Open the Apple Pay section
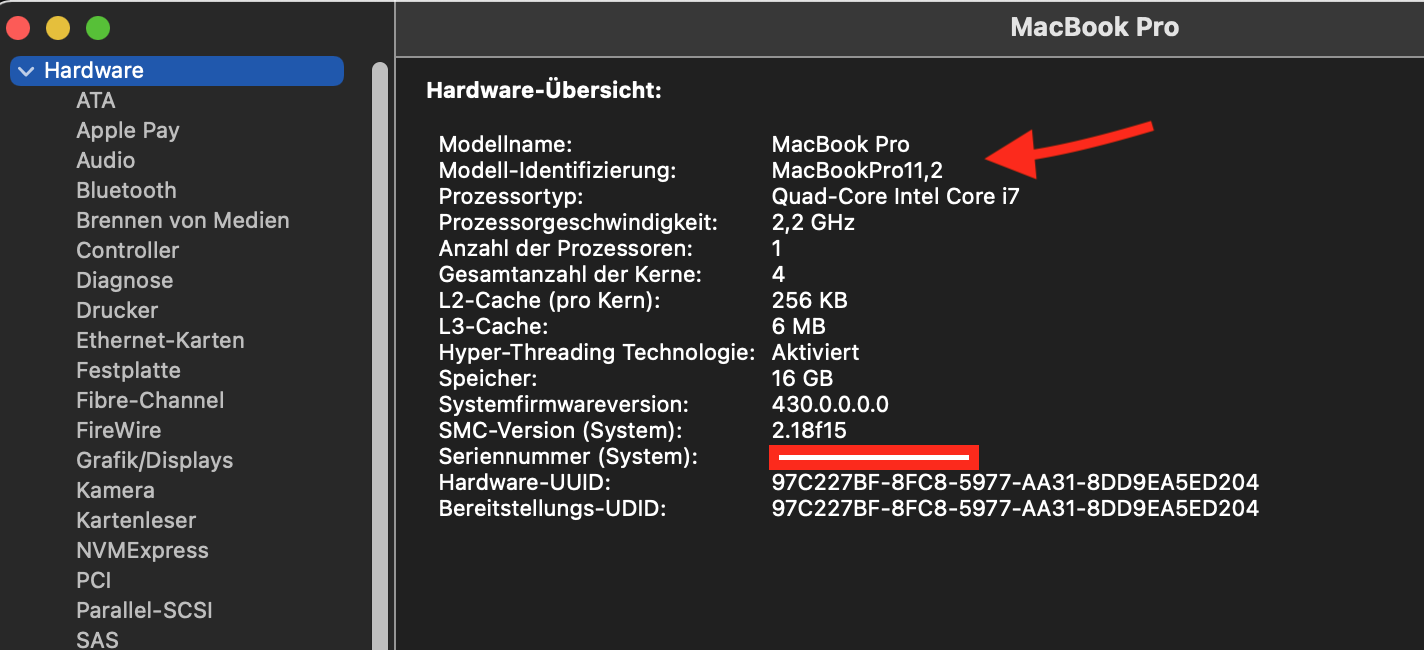The height and width of the screenshot is (650, 1424). [x=128, y=131]
